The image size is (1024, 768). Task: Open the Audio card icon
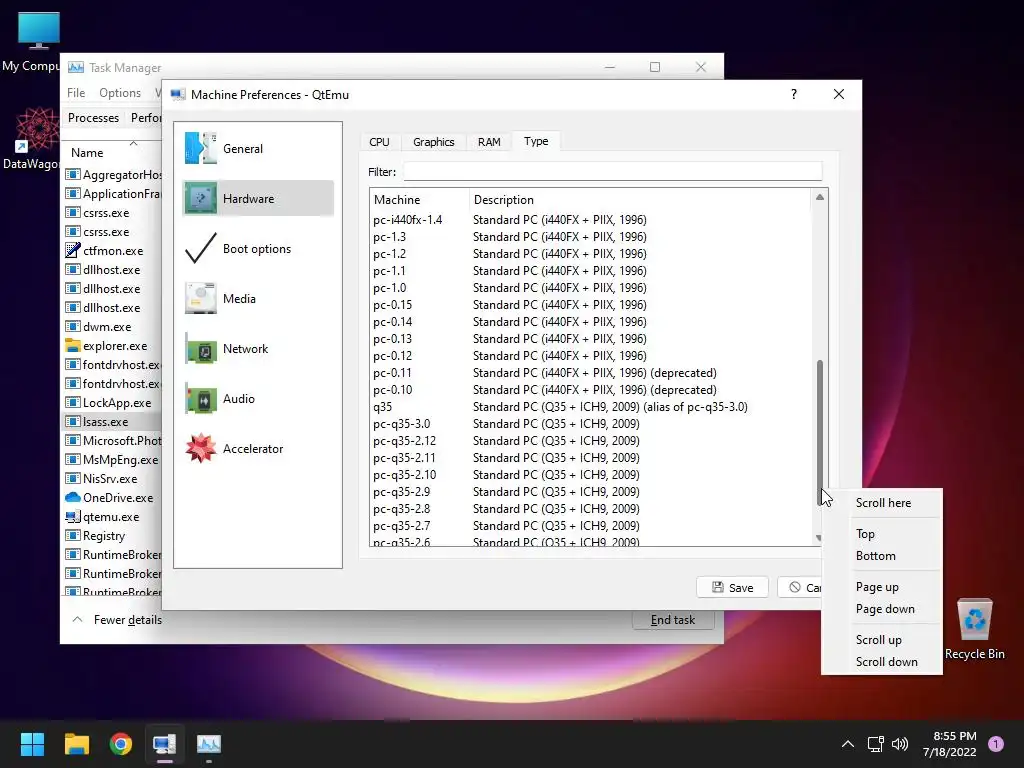click(200, 398)
